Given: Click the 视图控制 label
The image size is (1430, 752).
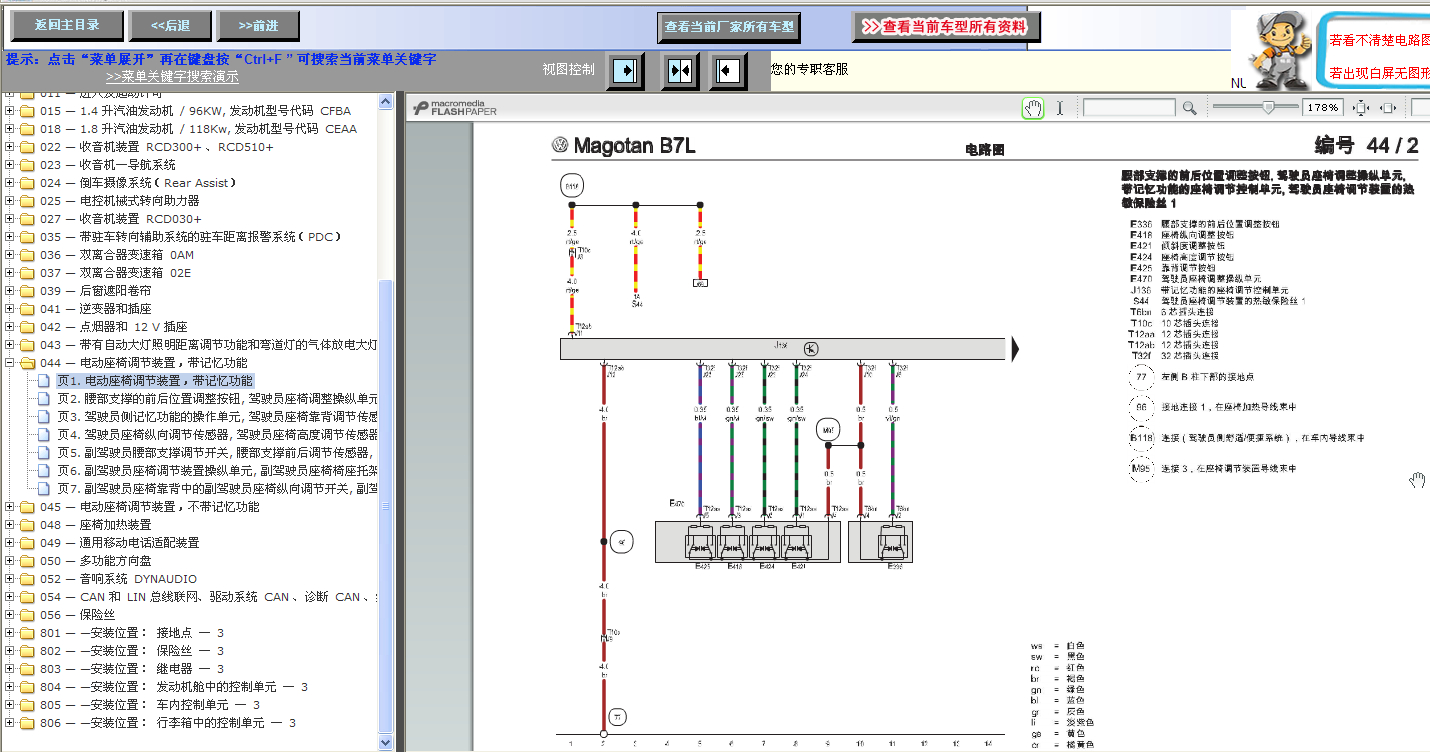Looking at the screenshot, I should coord(568,69).
